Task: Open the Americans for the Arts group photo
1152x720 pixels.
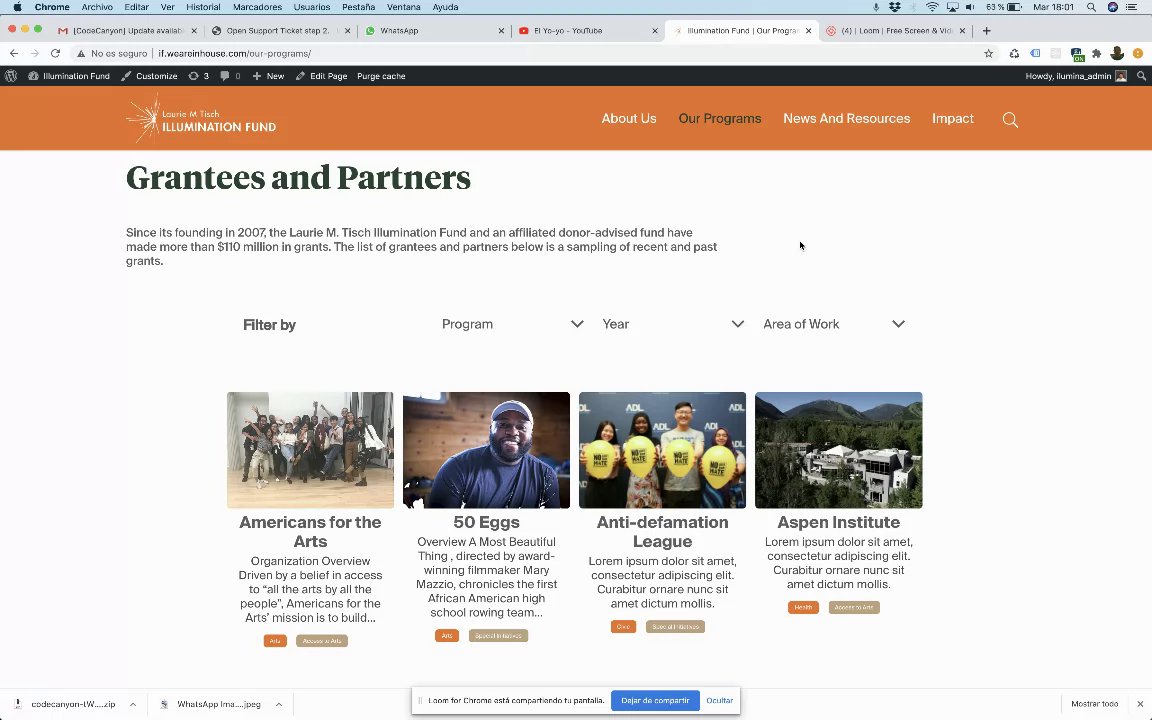Action: (310, 450)
